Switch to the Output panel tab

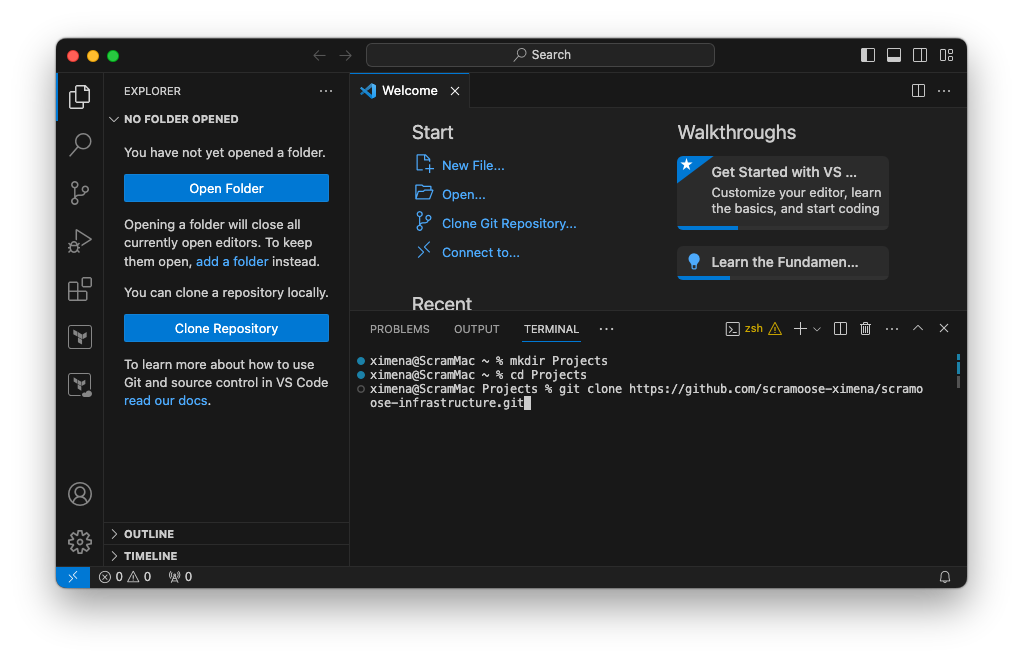[x=476, y=329]
